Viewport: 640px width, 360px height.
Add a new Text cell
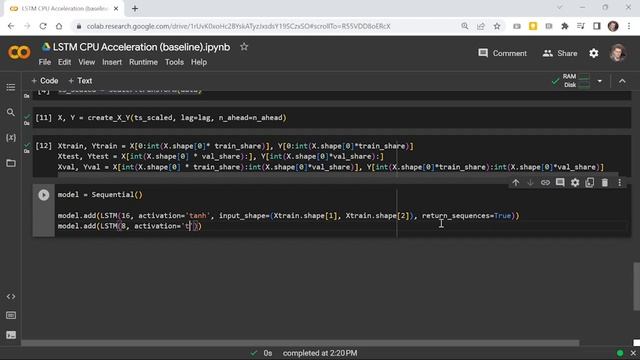coord(80,81)
